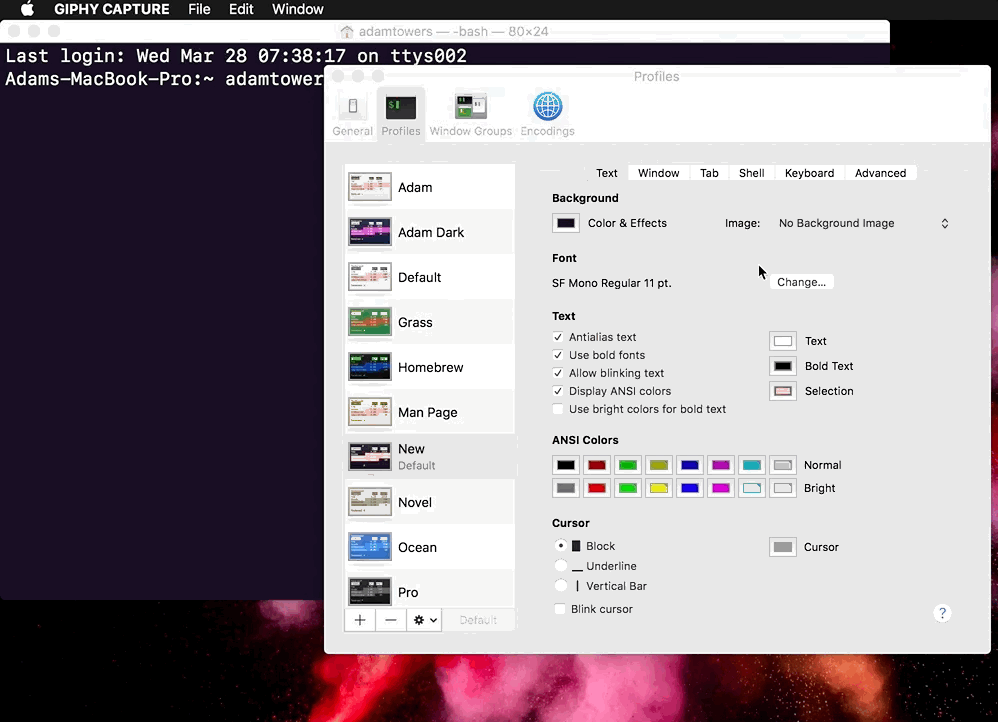Screen dimensions: 998x722
Task: Select the Homebrew profile
Action: point(430,367)
